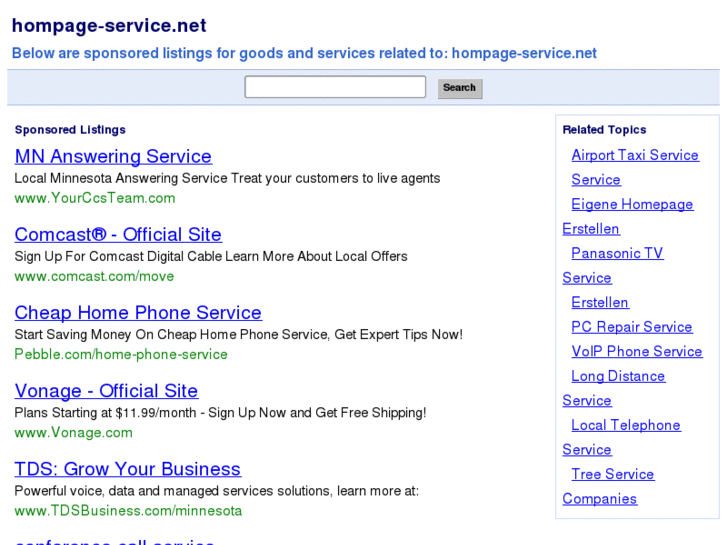Click the www.TDSBusiness.com/minnesota URL text
This screenshot has width=727, height=545.
point(128,511)
